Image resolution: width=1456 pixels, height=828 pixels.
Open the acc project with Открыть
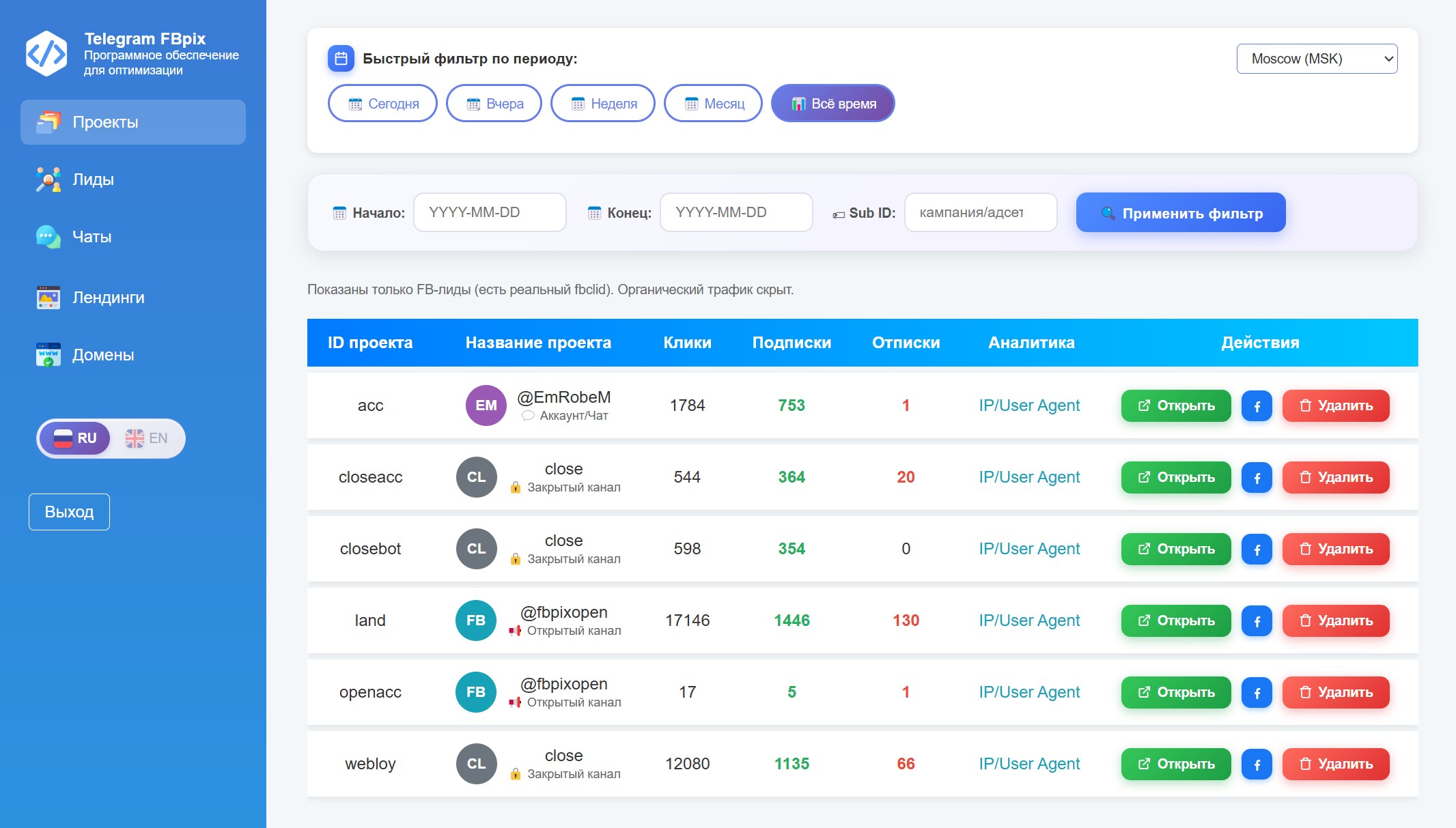click(x=1176, y=406)
